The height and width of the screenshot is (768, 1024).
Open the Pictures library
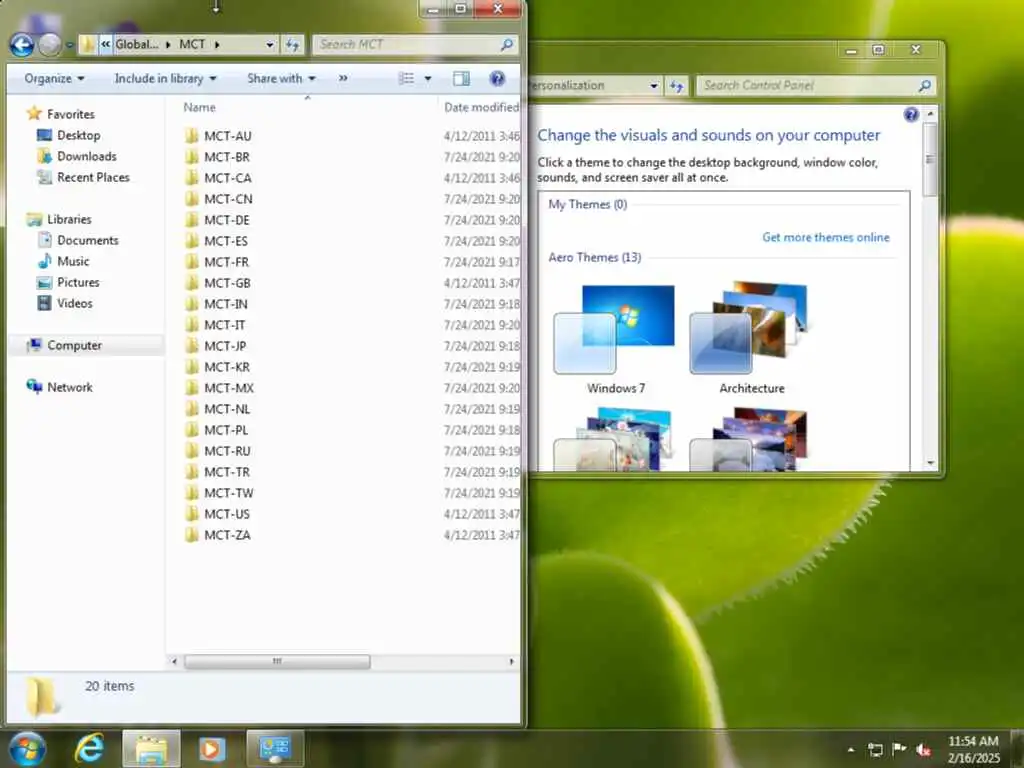click(78, 282)
